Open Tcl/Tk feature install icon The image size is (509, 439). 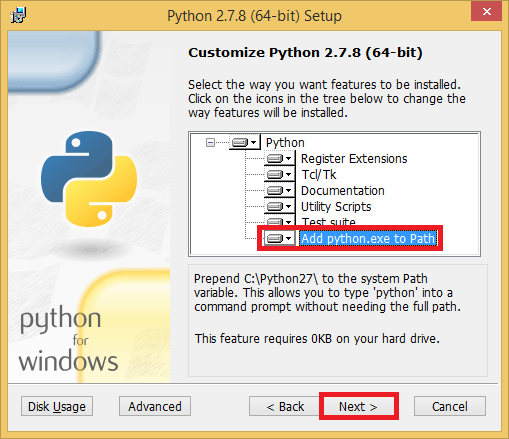[x=280, y=174]
